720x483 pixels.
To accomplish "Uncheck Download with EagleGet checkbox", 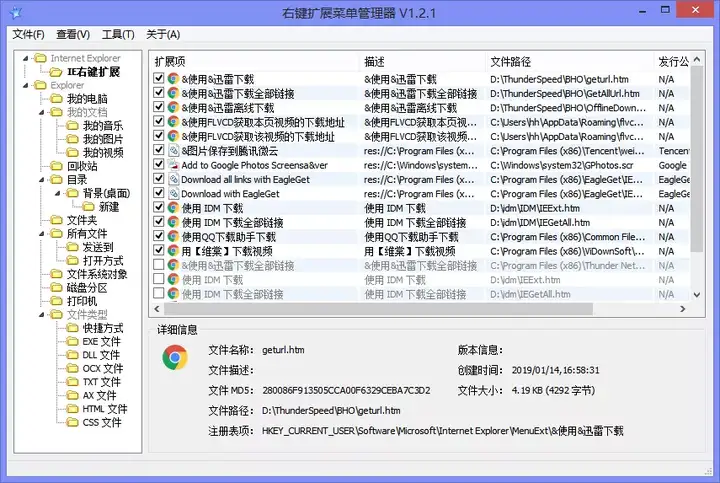I will [159, 193].
